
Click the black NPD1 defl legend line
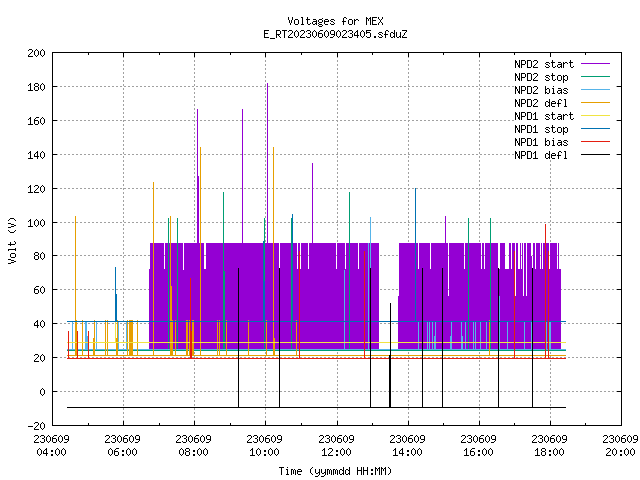coord(595,155)
